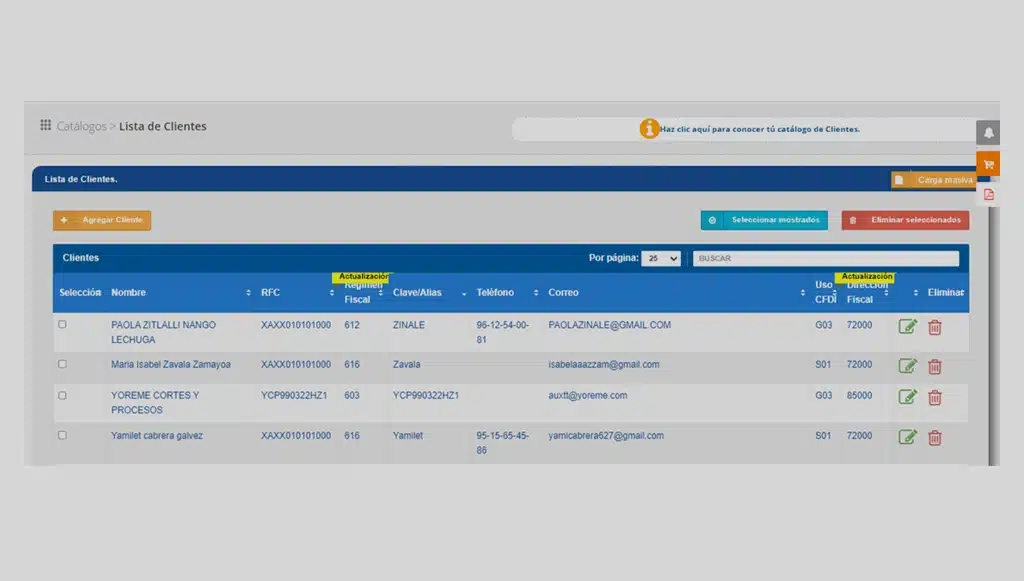Open the orange shopping cart icon

pos(988,163)
